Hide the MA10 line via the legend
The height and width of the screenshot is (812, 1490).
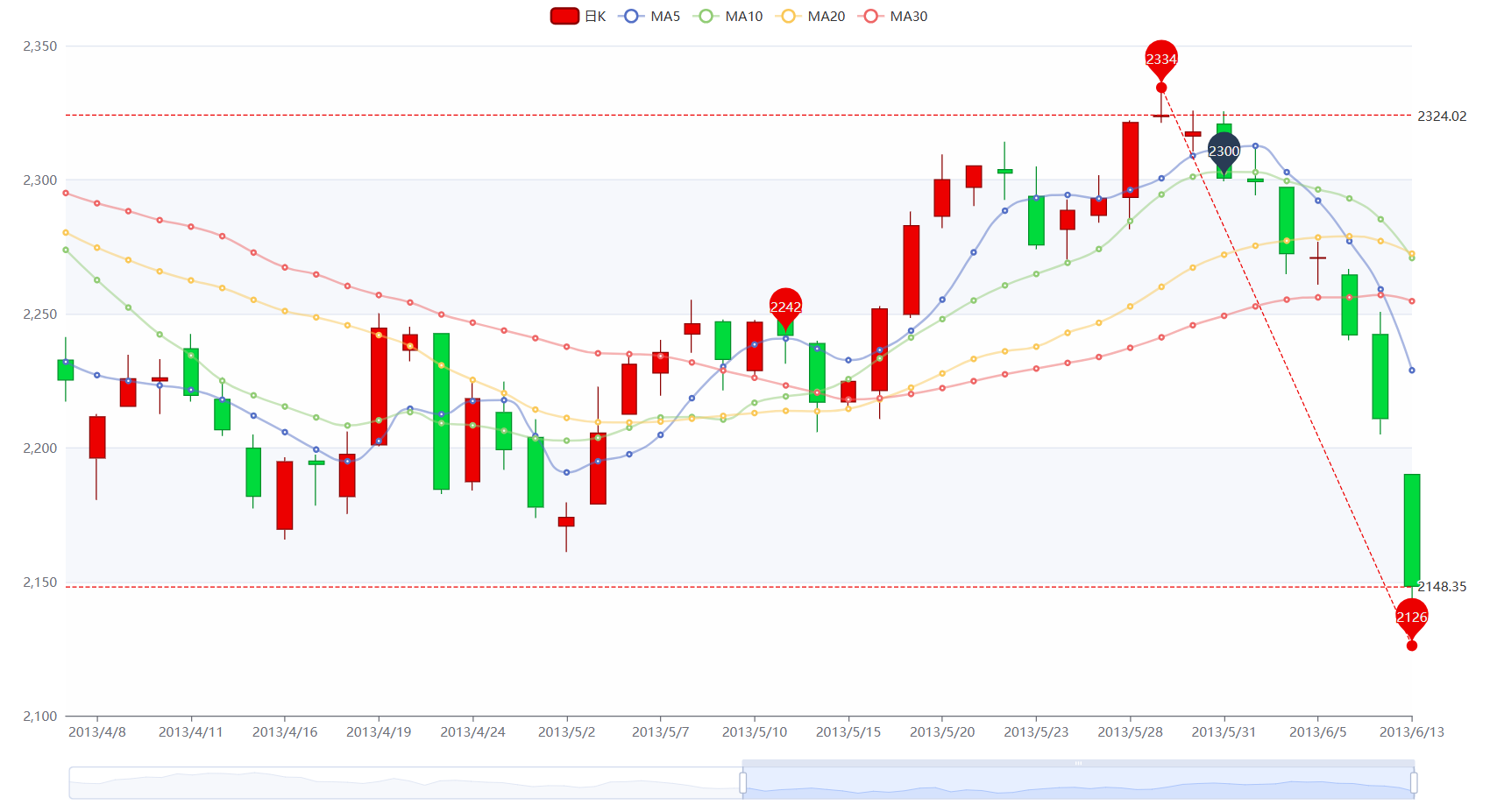click(x=728, y=16)
